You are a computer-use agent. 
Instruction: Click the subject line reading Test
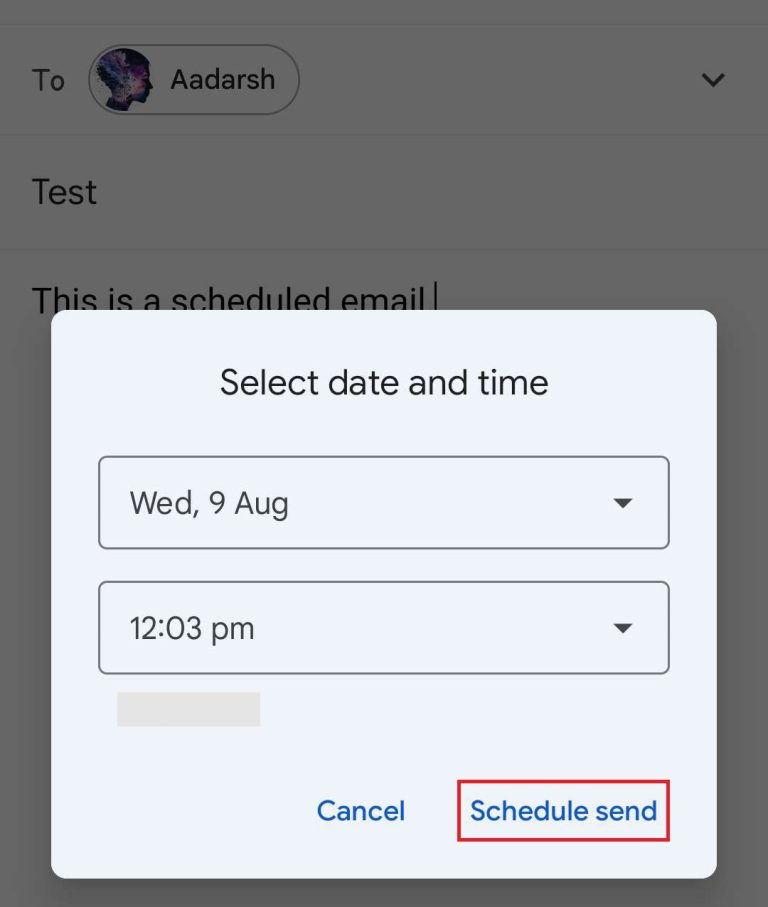[x=64, y=191]
